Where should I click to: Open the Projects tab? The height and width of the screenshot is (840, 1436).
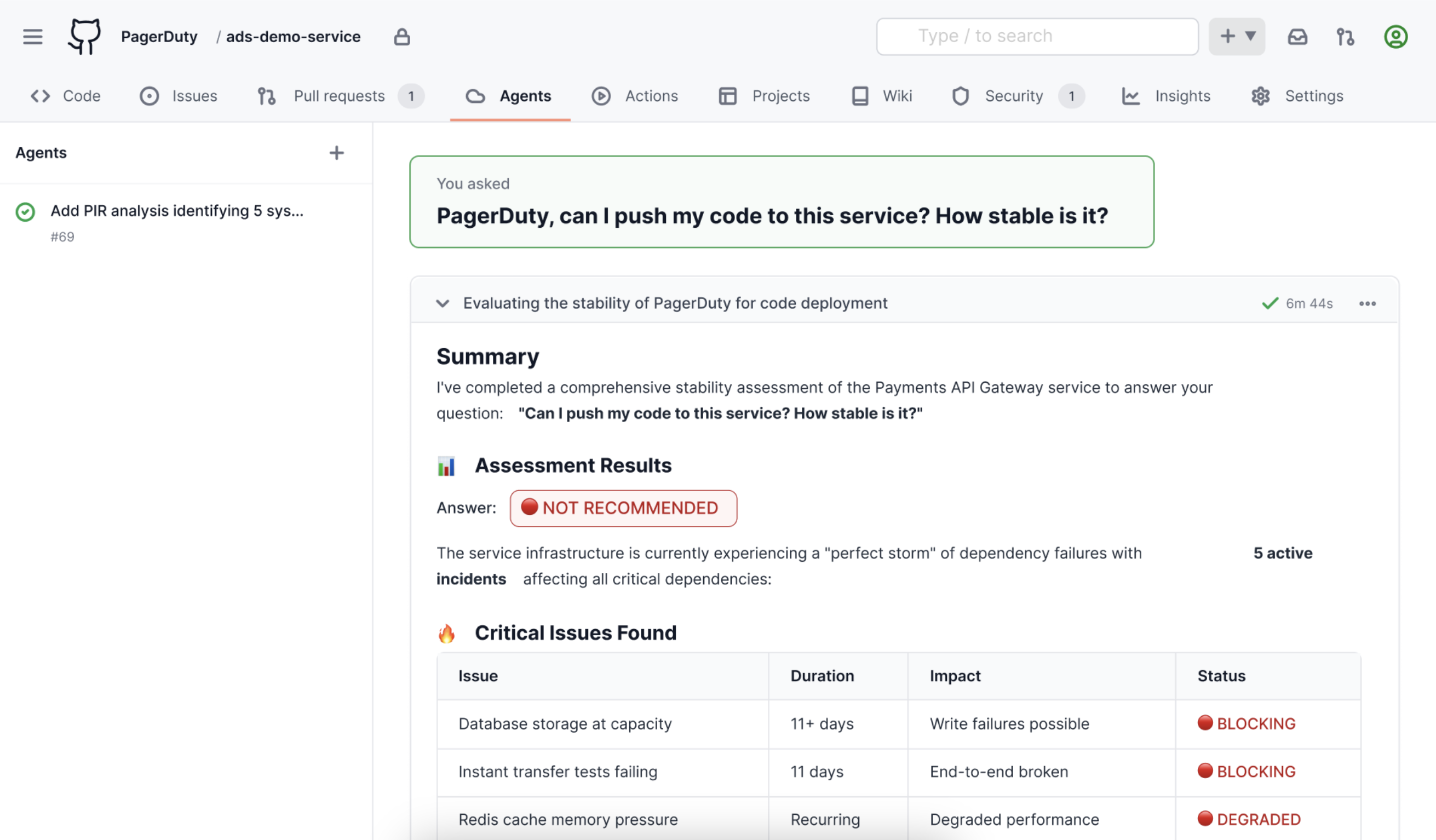pos(764,96)
